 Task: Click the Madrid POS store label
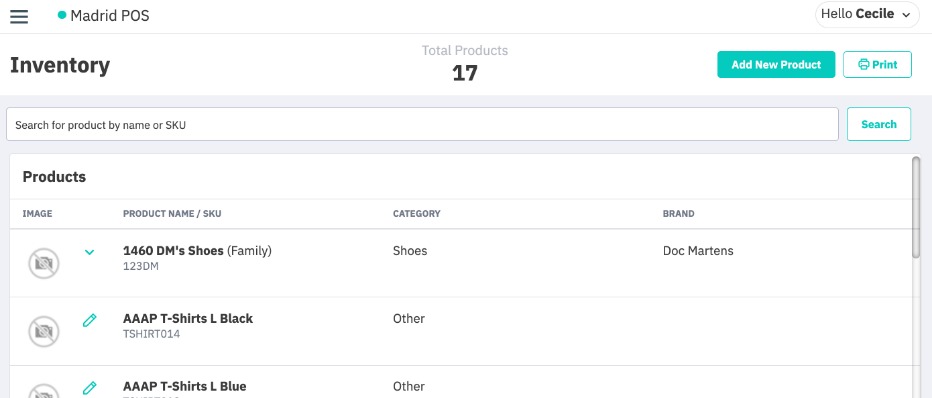[110, 16]
